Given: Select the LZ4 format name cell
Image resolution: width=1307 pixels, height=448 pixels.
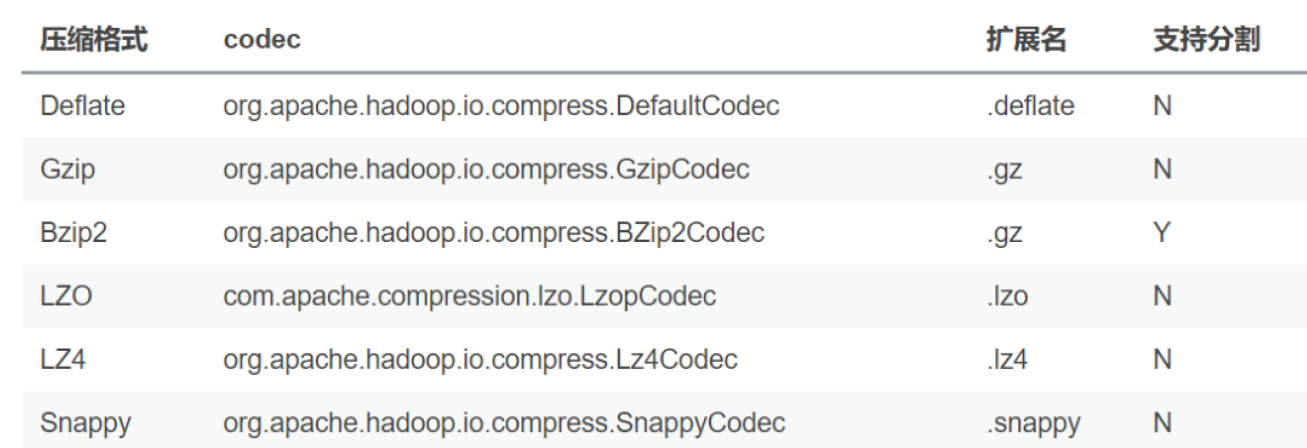Looking at the screenshot, I should pos(65,359).
